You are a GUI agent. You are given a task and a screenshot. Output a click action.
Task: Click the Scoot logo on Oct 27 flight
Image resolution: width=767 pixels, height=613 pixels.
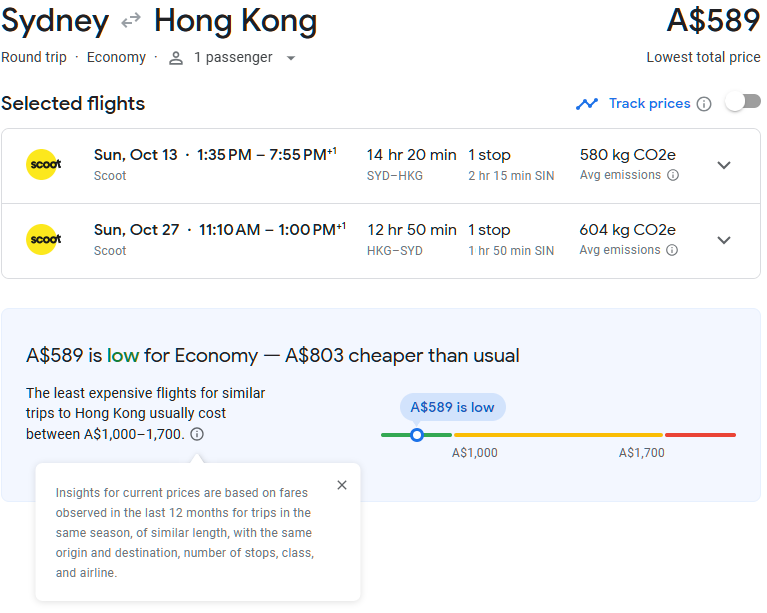click(x=44, y=240)
